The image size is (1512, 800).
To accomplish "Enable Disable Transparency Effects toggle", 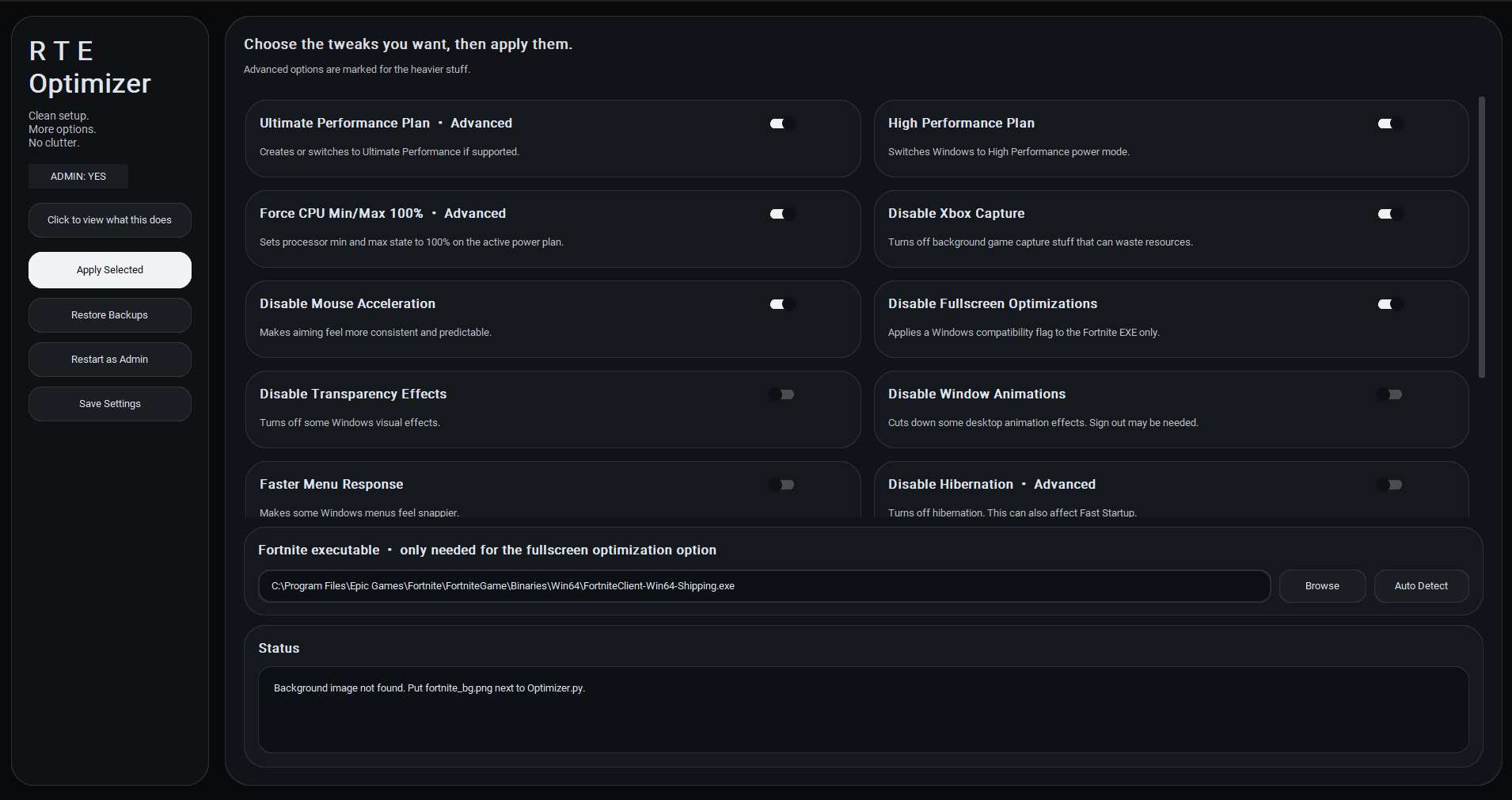I will tap(781, 394).
